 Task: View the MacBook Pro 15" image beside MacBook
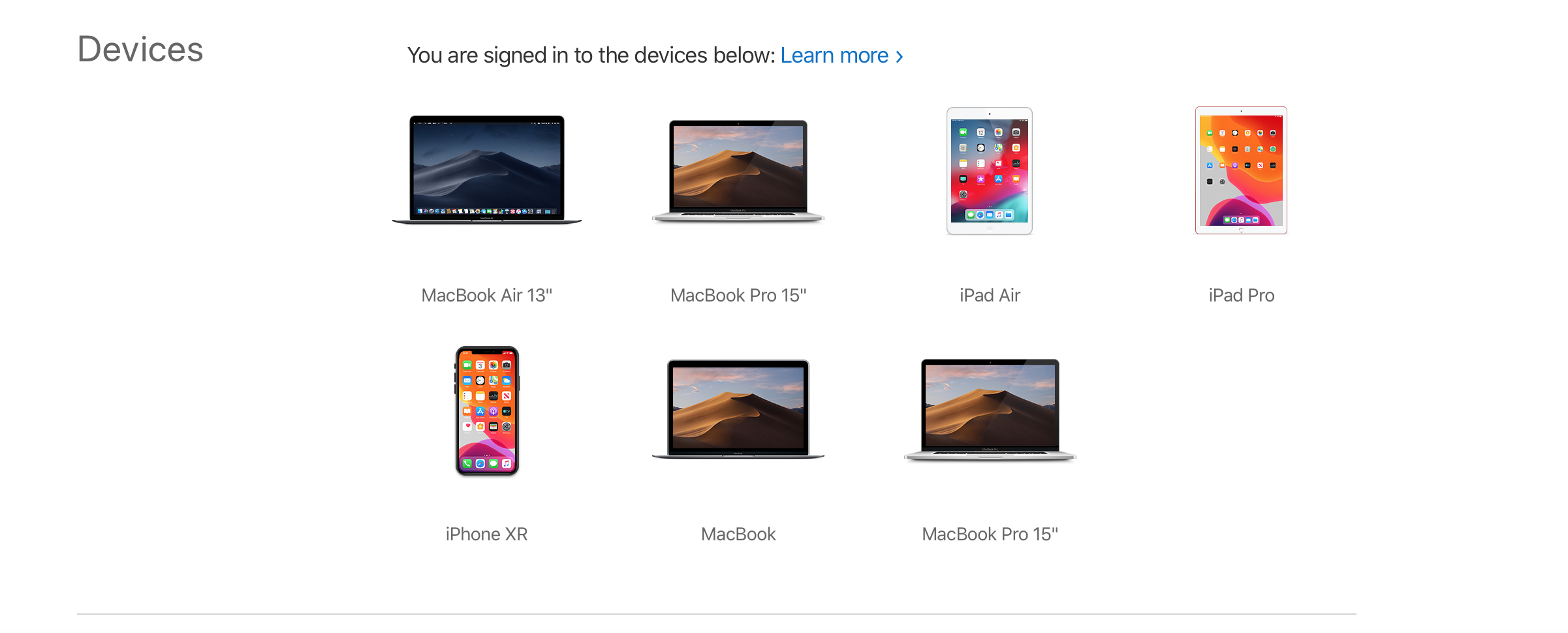(x=990, y=410)
